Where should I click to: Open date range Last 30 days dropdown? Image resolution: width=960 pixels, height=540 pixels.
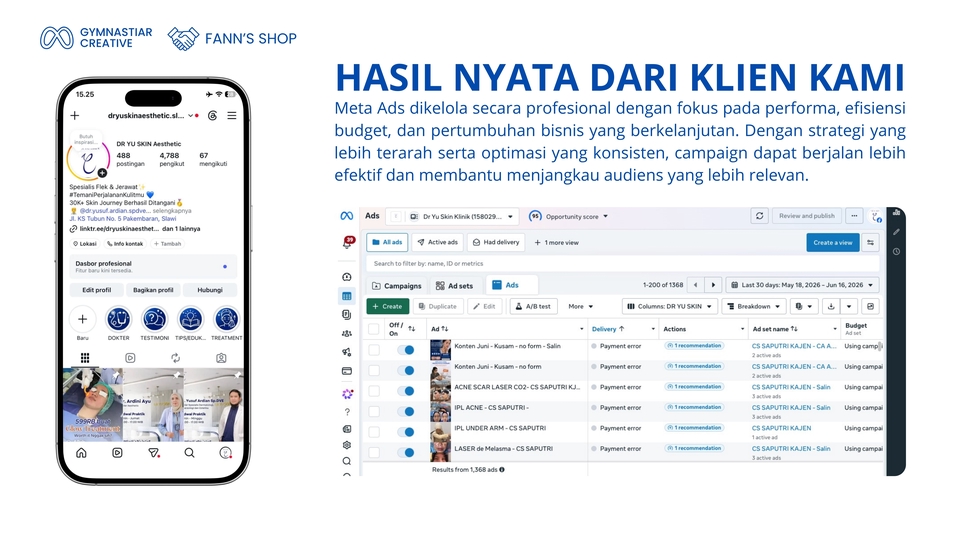coord(803,285)
